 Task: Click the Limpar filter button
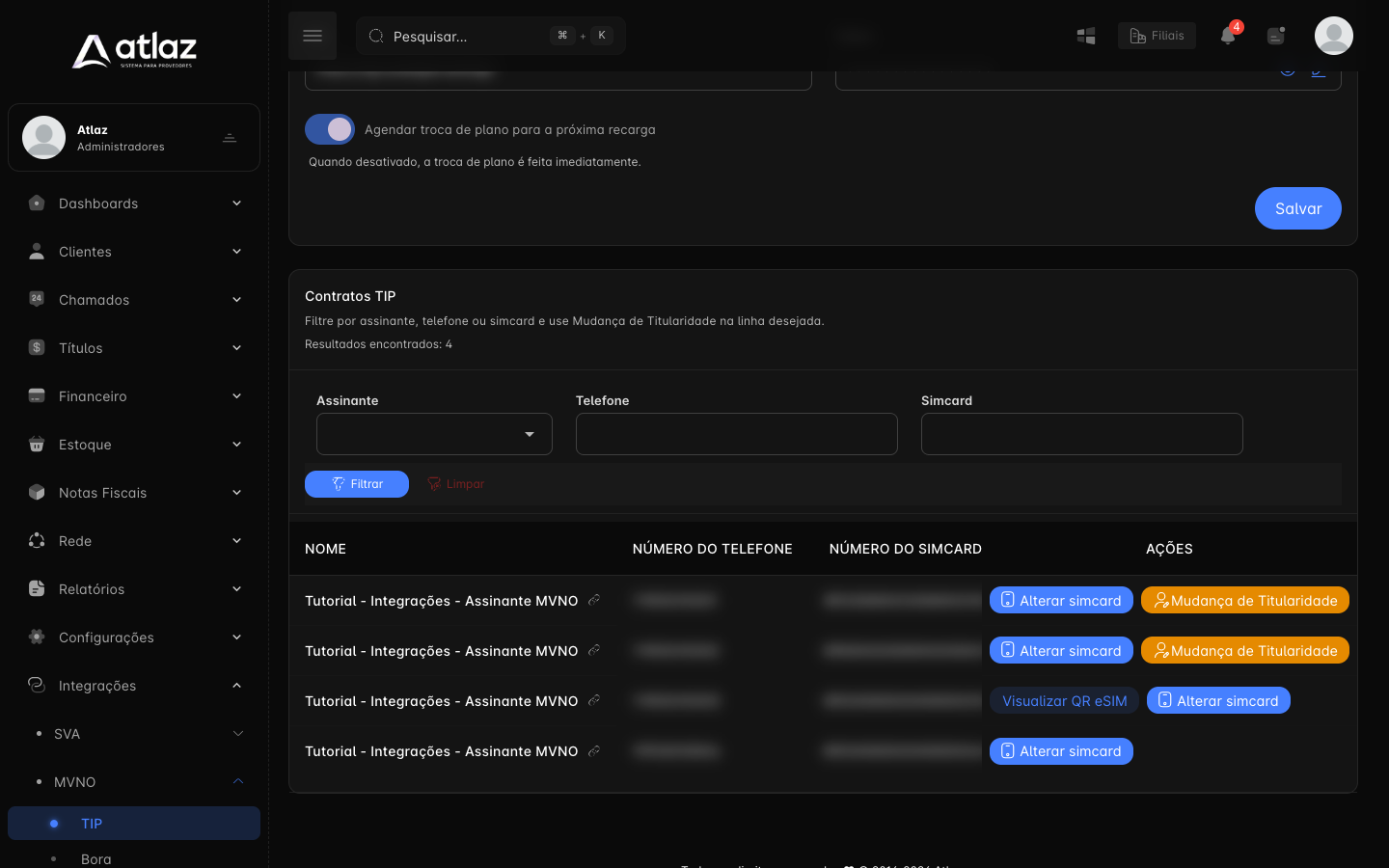[x=456, y=484]
